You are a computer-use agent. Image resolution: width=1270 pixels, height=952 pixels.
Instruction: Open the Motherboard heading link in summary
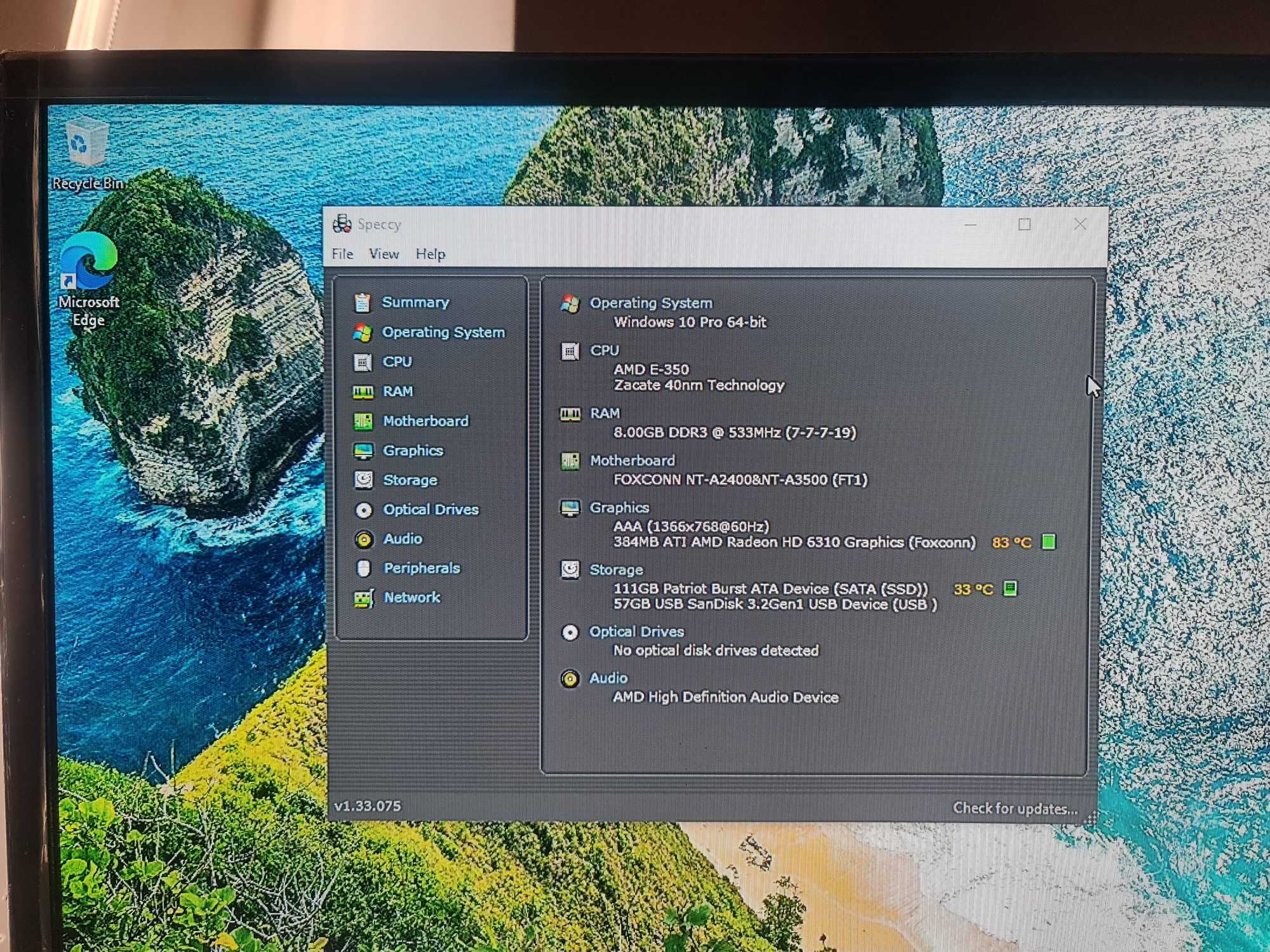(632, 460)
